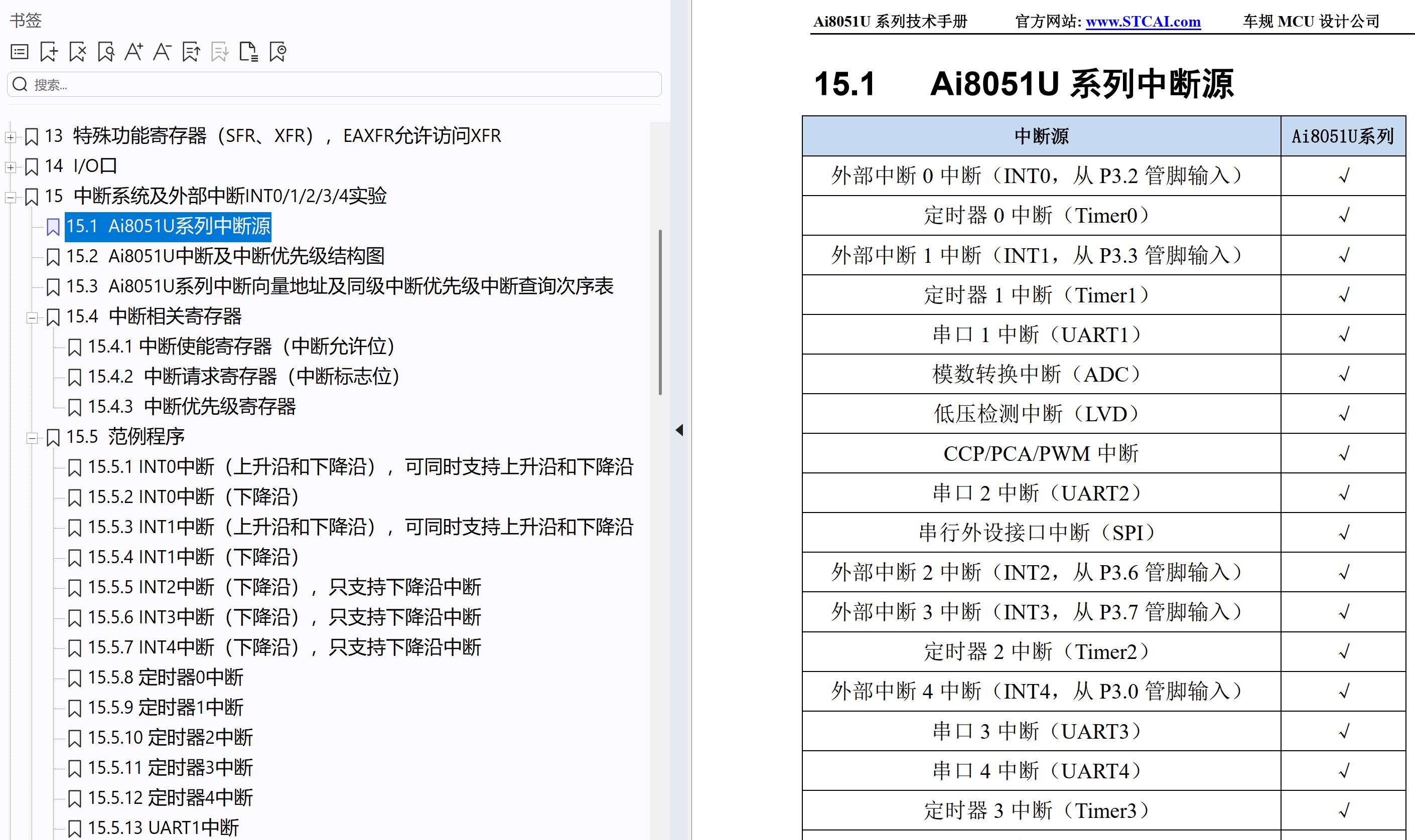1415x840 pixels.
Task: Click bookmark icon beside 15.5 范例程序
Action: coord(53,437)
